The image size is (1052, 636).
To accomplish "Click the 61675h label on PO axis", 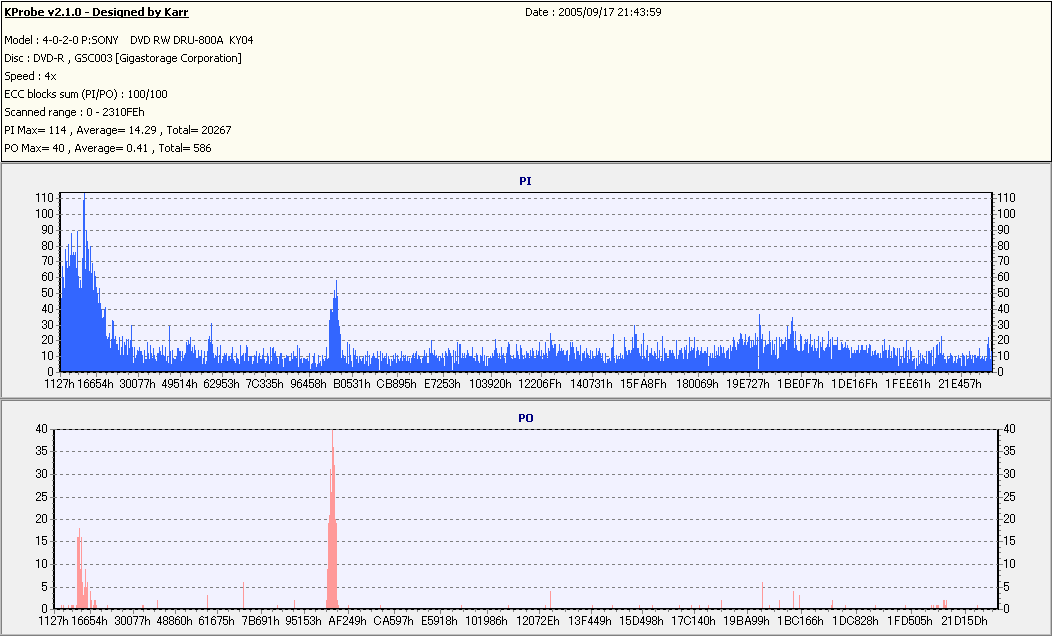I will 216,621.
